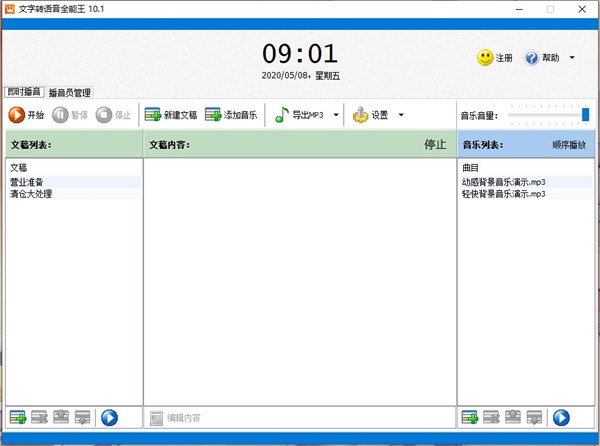Move track down in music list
The width and height of the screenshot is (600, 446).
pos(534,417)
